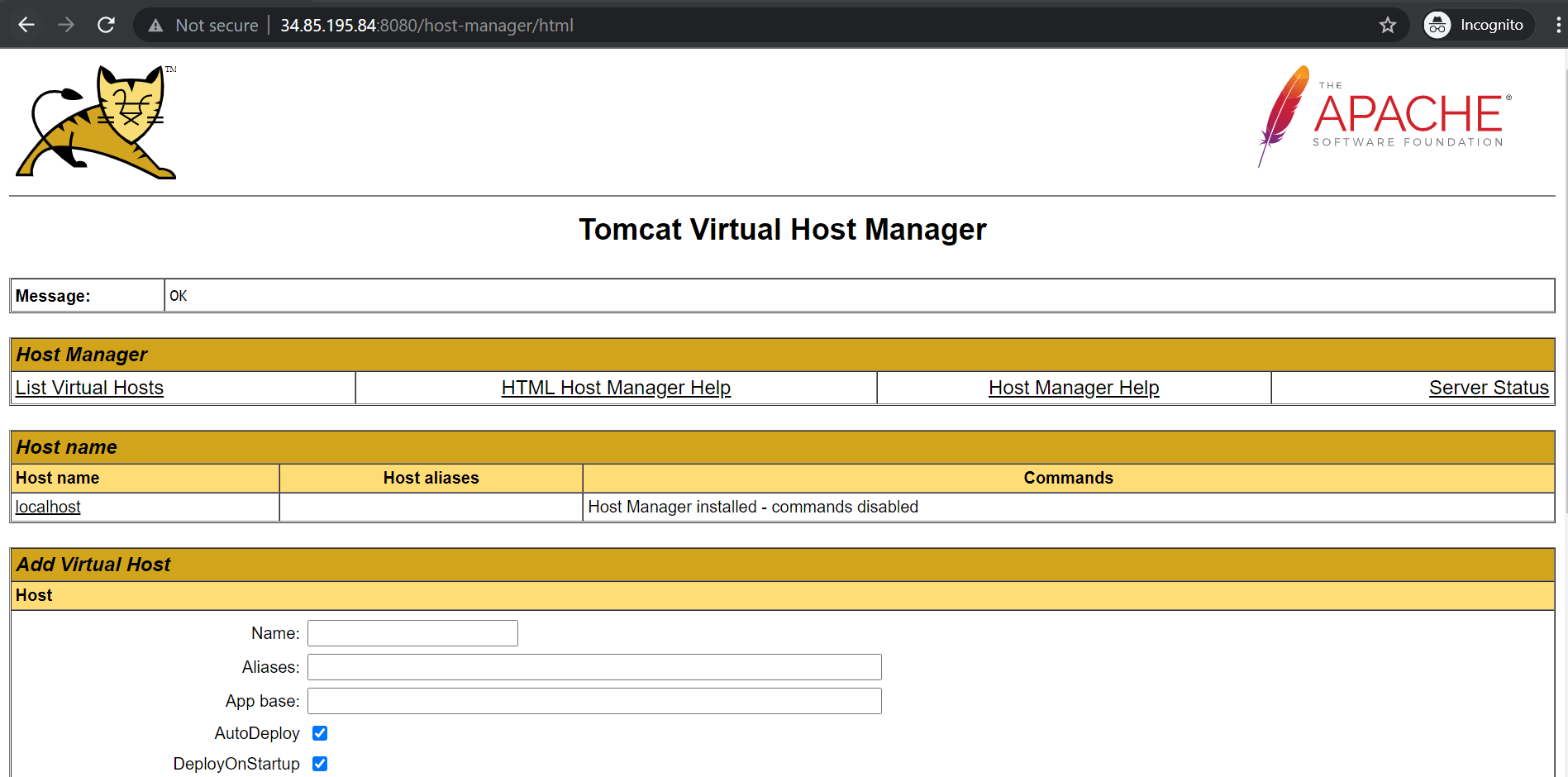Image resolution: width=1568 pixels, height=777 pixels.
Task: Open the Incognito profile indicator
Action: click(1477, 26)
